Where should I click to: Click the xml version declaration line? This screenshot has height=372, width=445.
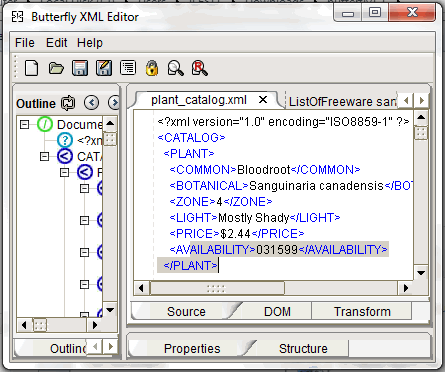283,122
